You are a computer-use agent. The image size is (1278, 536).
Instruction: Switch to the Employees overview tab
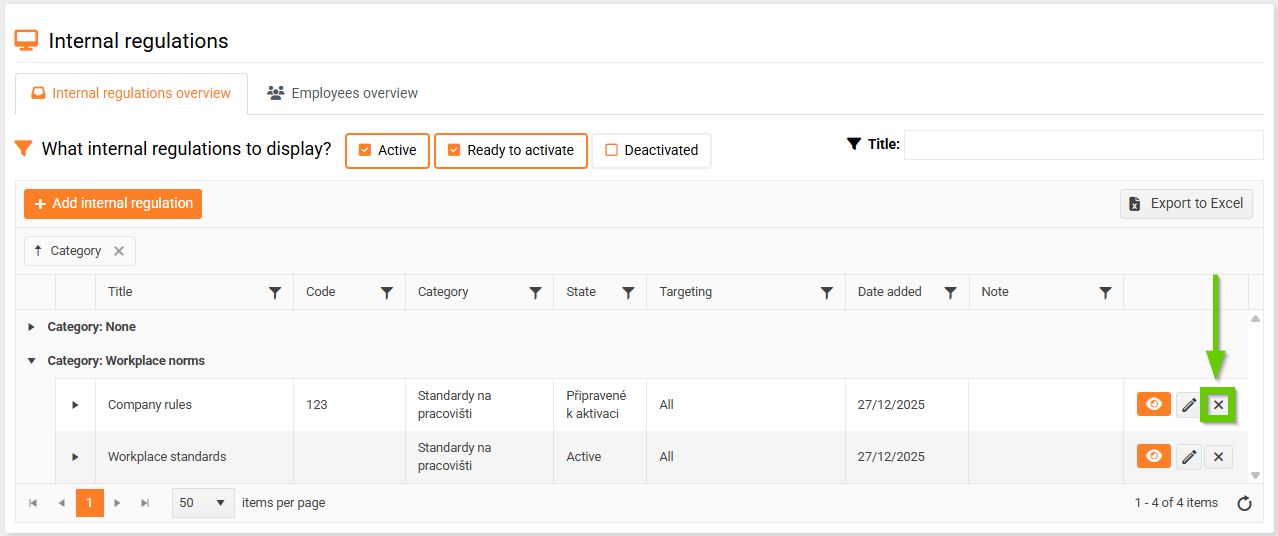point(343,93)
